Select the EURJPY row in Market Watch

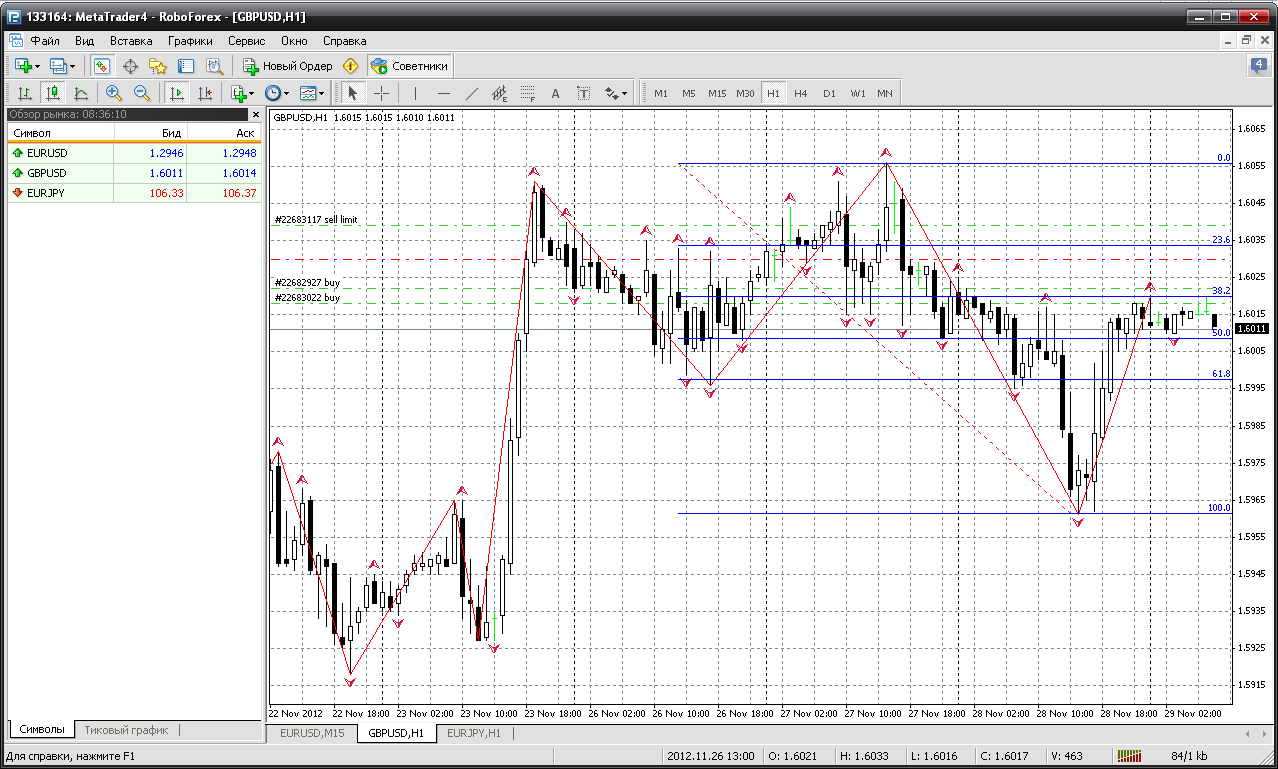point(134,193)
